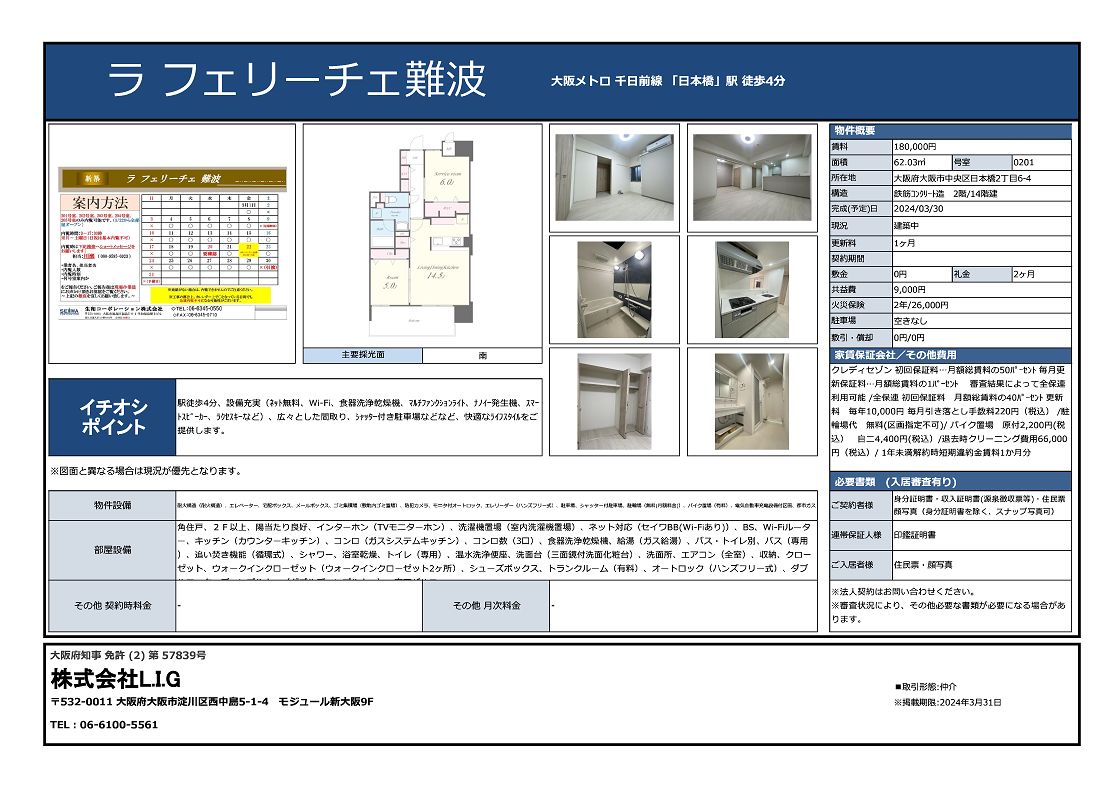Select the address 大阪府大阪市中央区日本橋2丁目6-4
The image size is (1119, 788).
pos(962,178)
